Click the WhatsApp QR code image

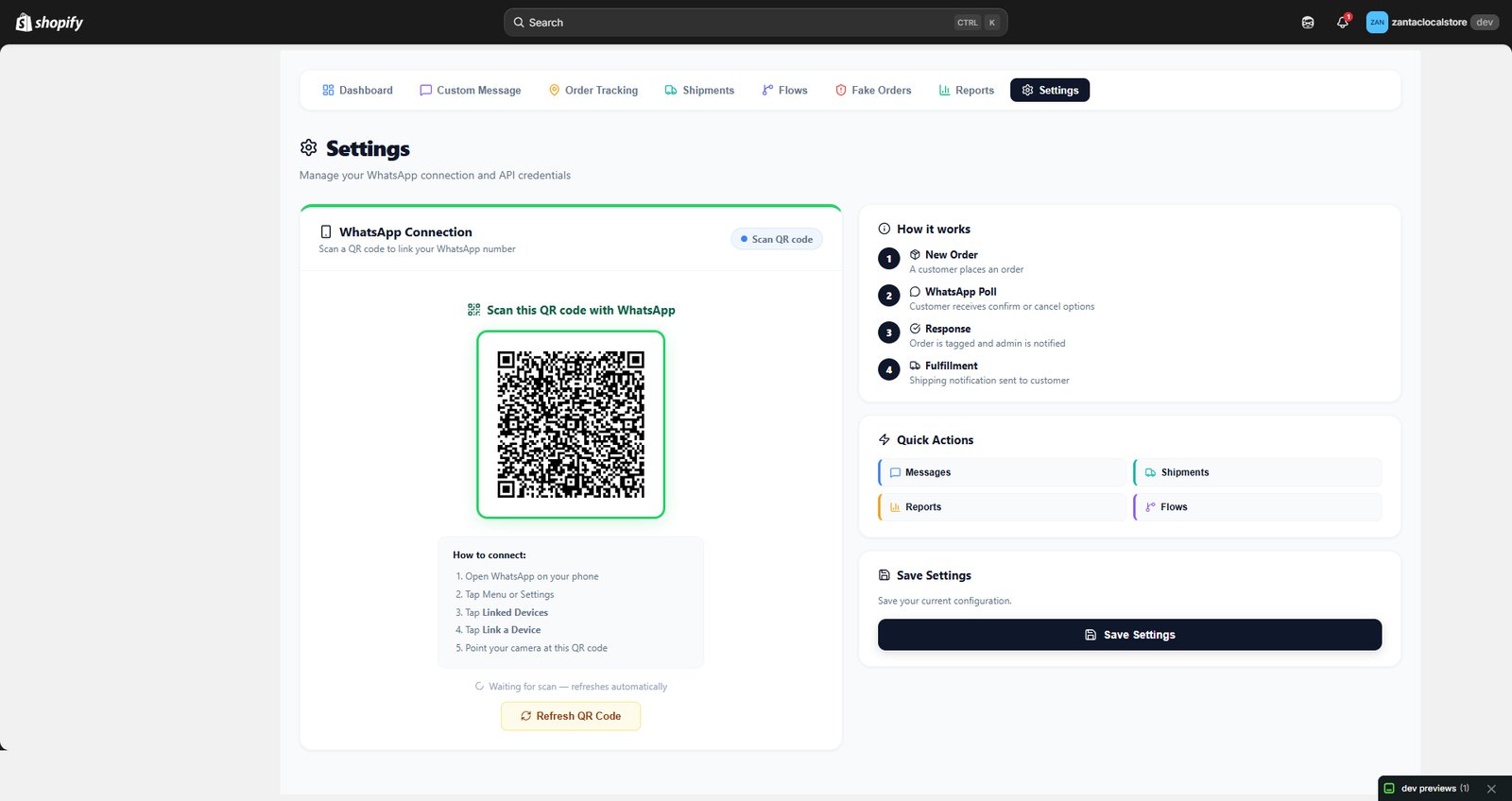(571, 424)
